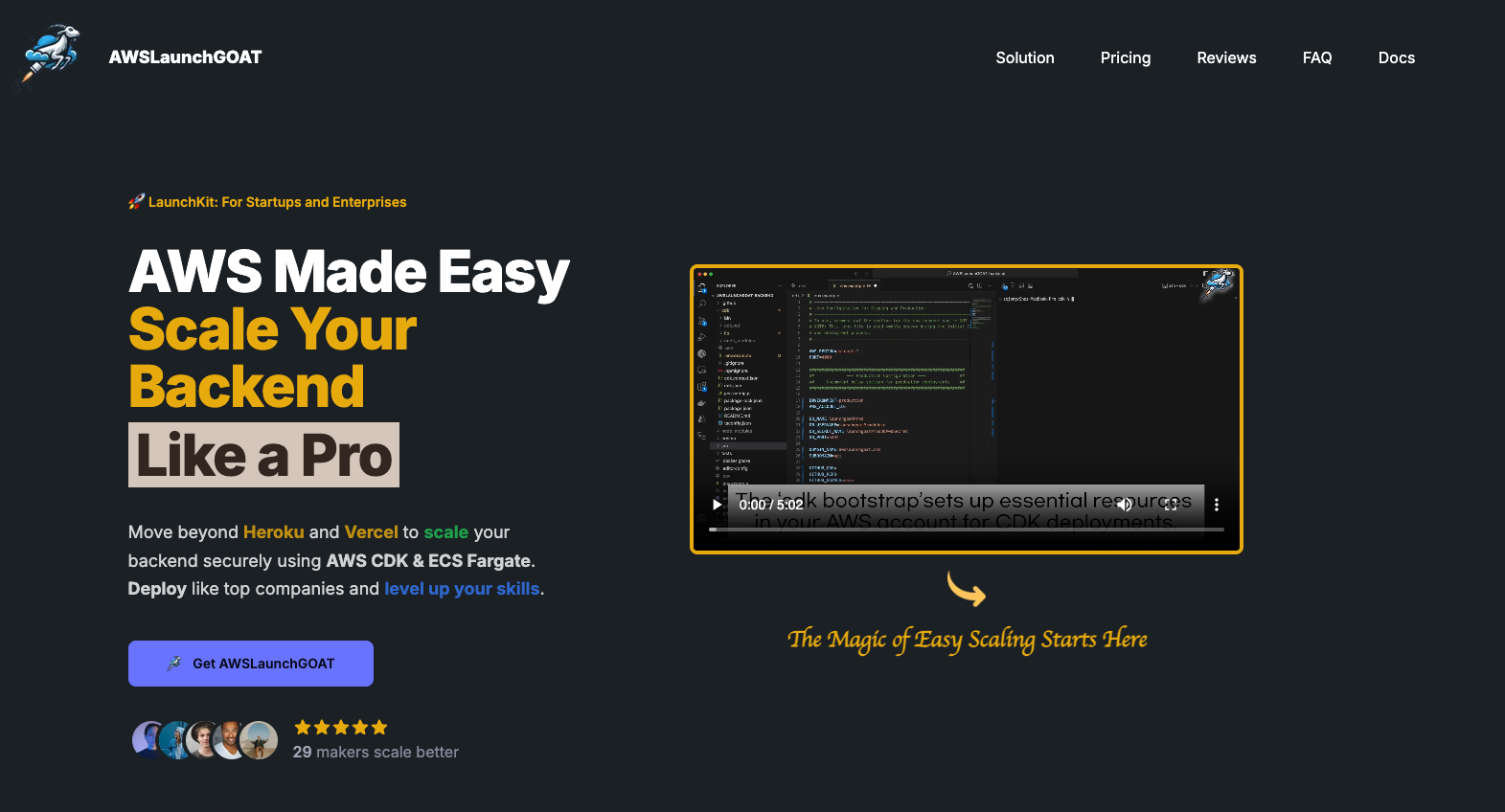Image resolution: width=1505 pixels, height=812 pixels.
Task: Click the word 'Vercel' in the description
Action: (371, 532)
